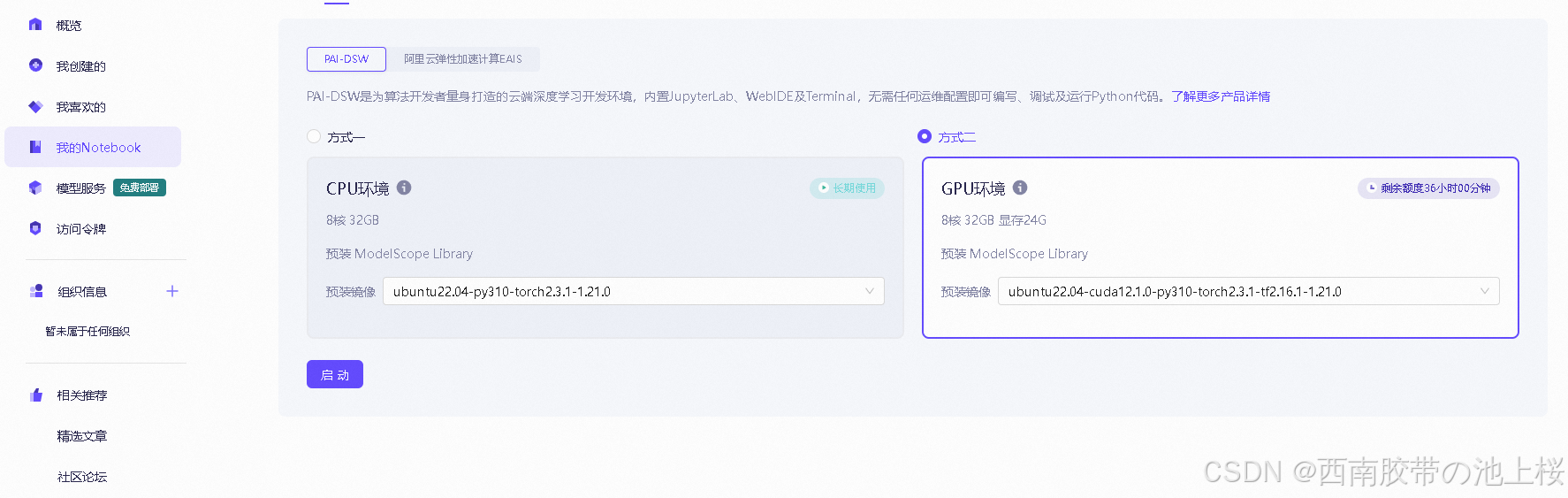Click the GPU环境 heading
The height and width of the screenshot is (498, 1568).
(x=973, y=188)
